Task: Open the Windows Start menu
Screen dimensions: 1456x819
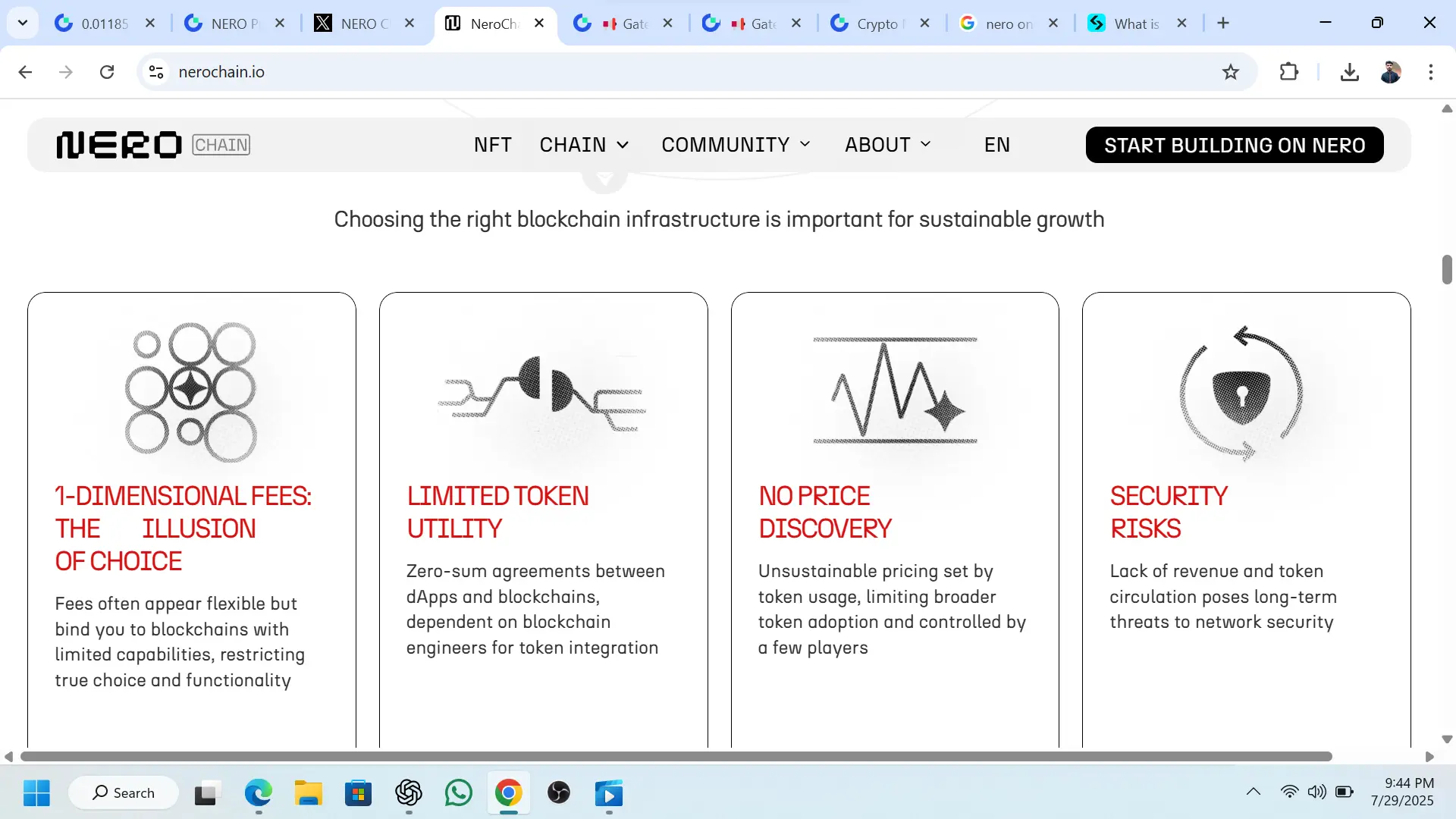Action: 36,793
